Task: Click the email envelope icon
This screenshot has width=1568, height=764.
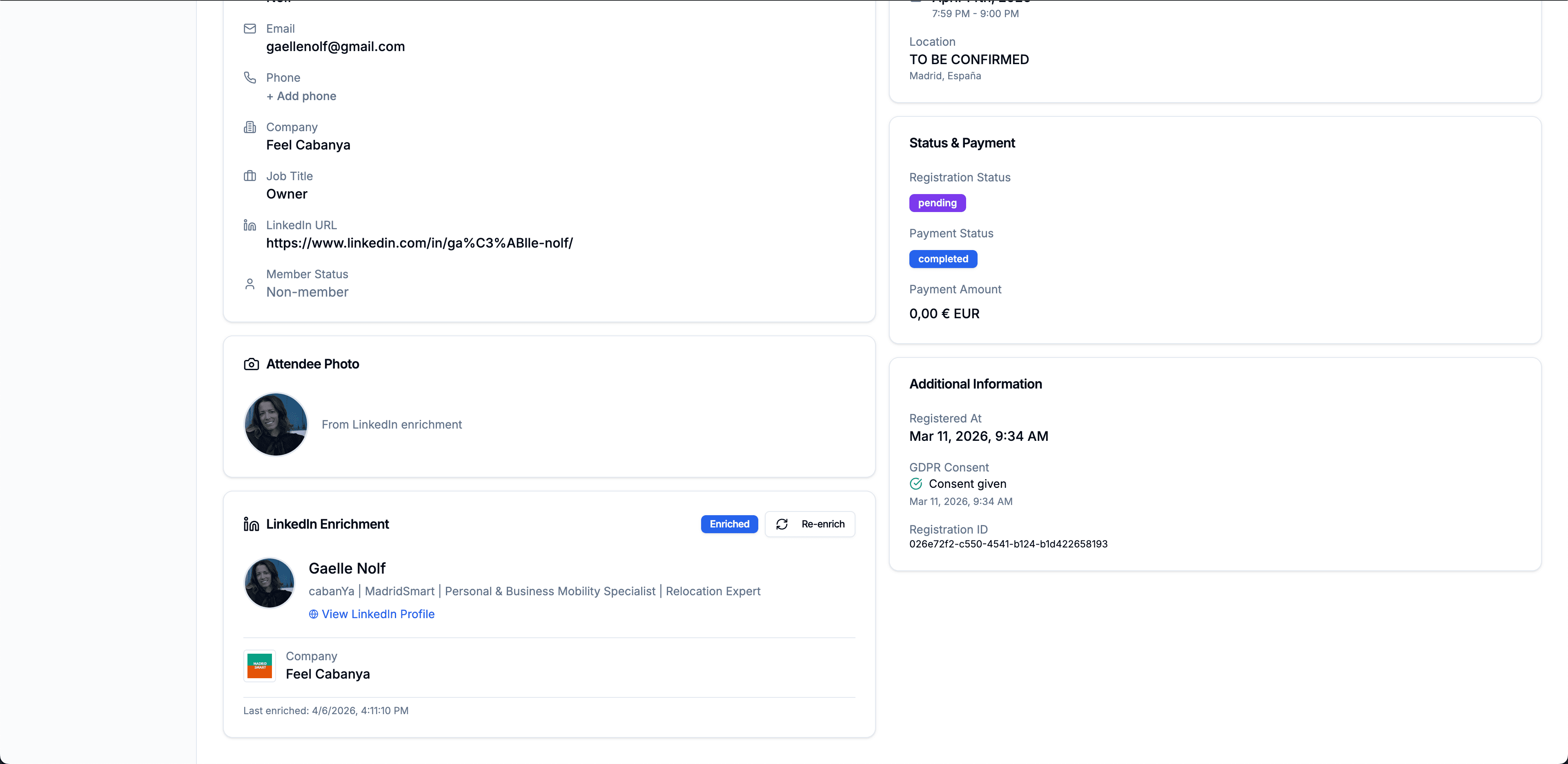Action: coord(249,29)
